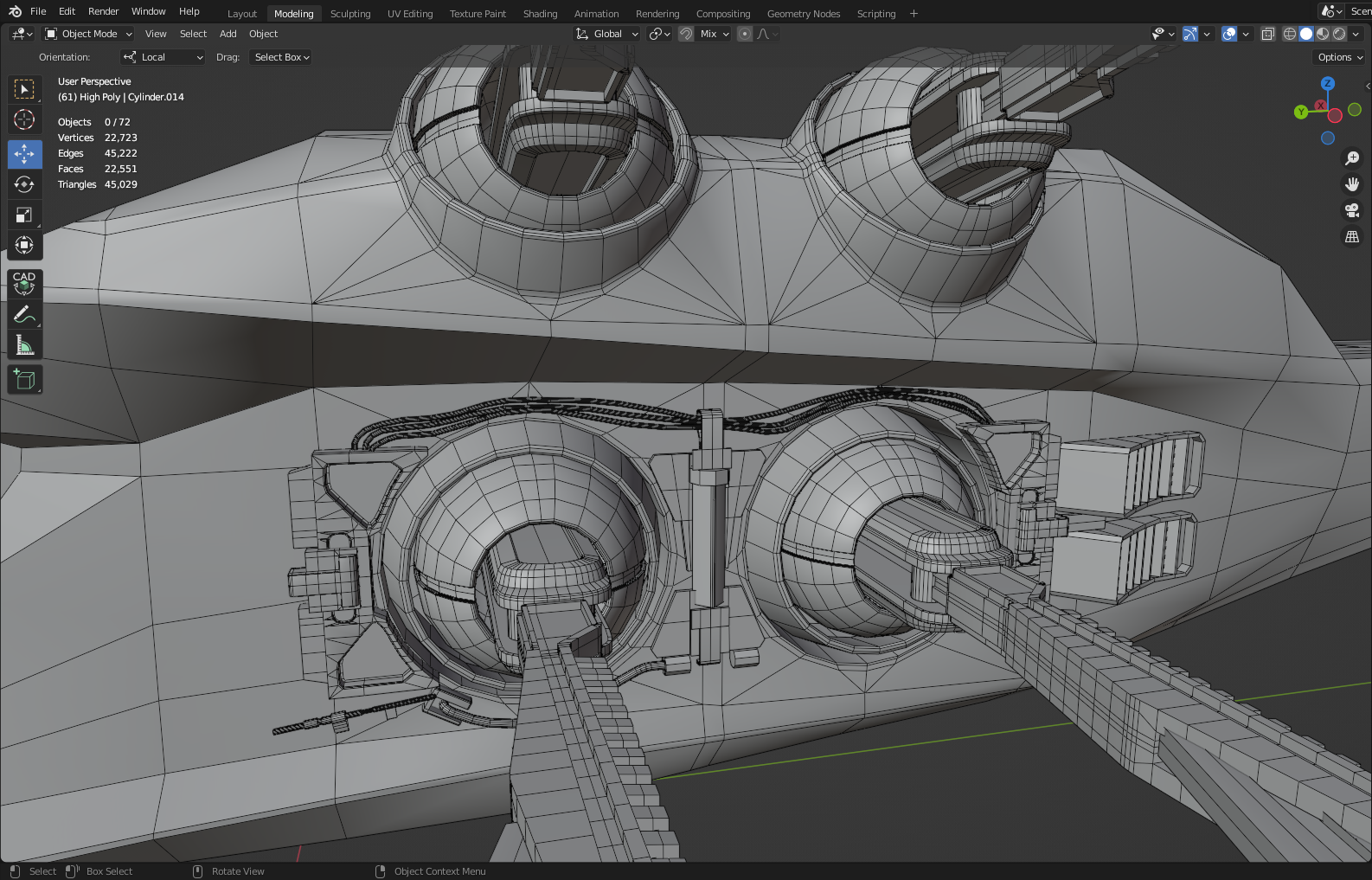Pick the Measure tool

(x=24, y=345)
